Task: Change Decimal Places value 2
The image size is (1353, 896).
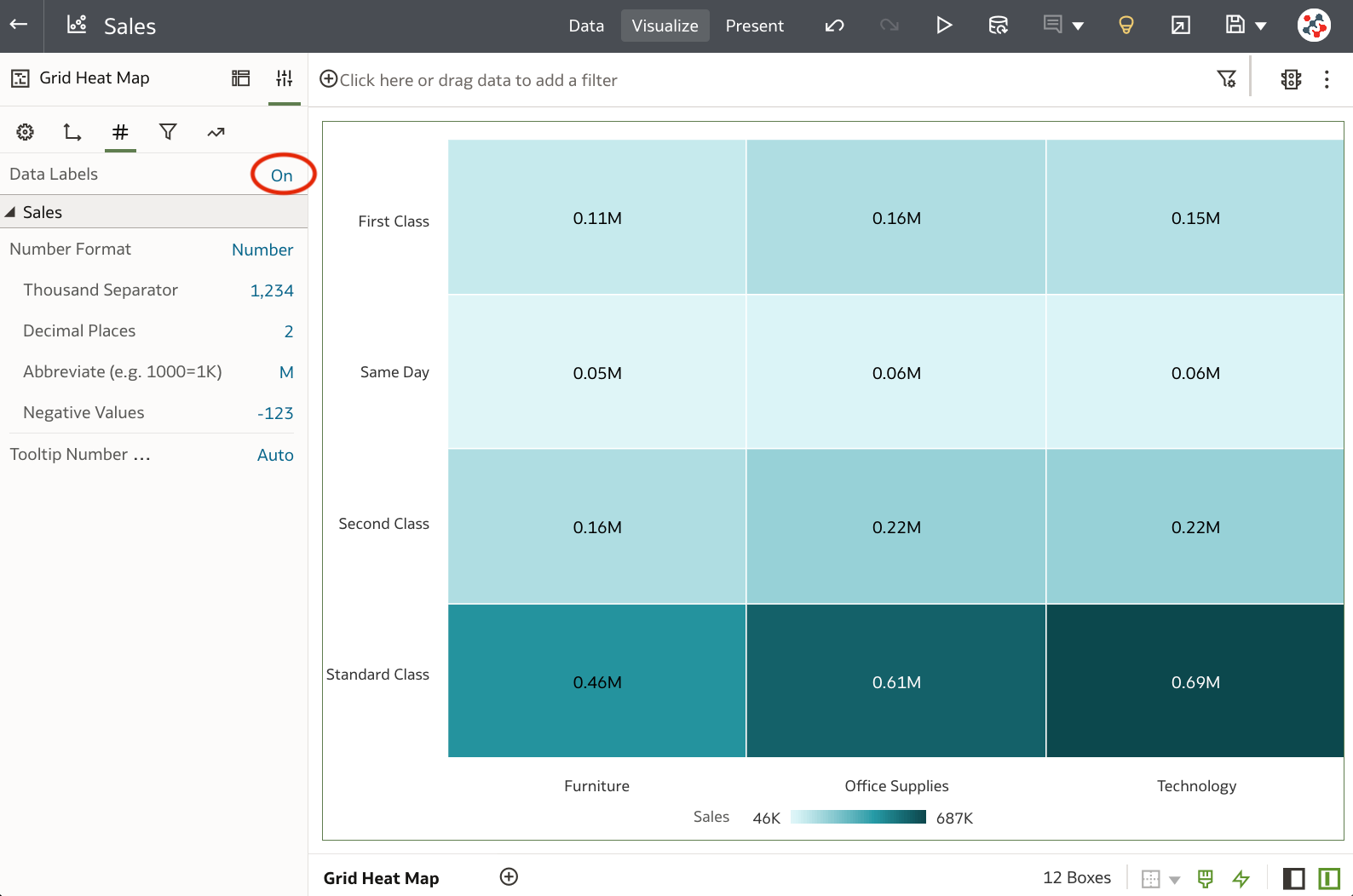Action: [x=289, y=331]
